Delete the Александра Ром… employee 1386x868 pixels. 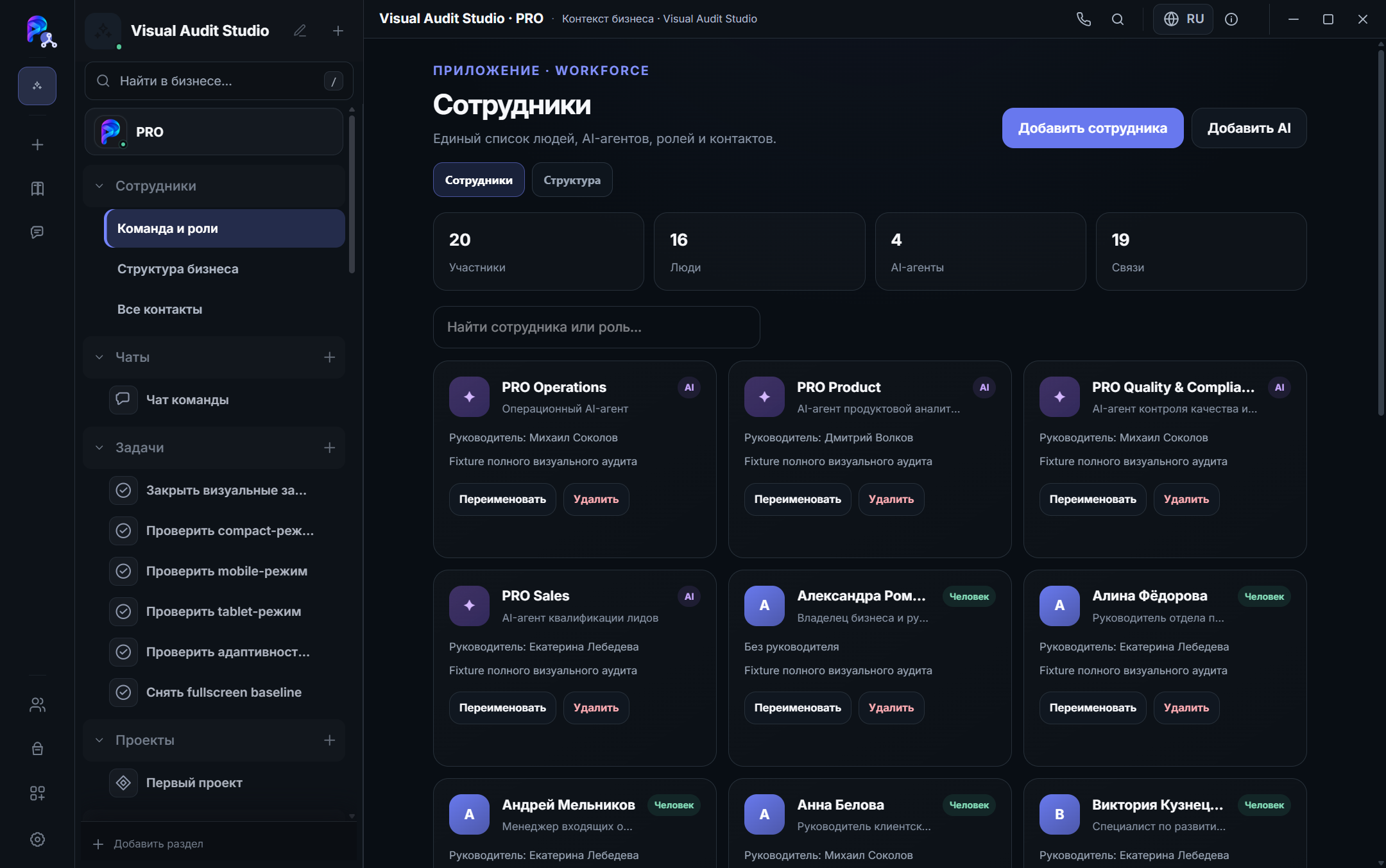click(x=891, y=708)
